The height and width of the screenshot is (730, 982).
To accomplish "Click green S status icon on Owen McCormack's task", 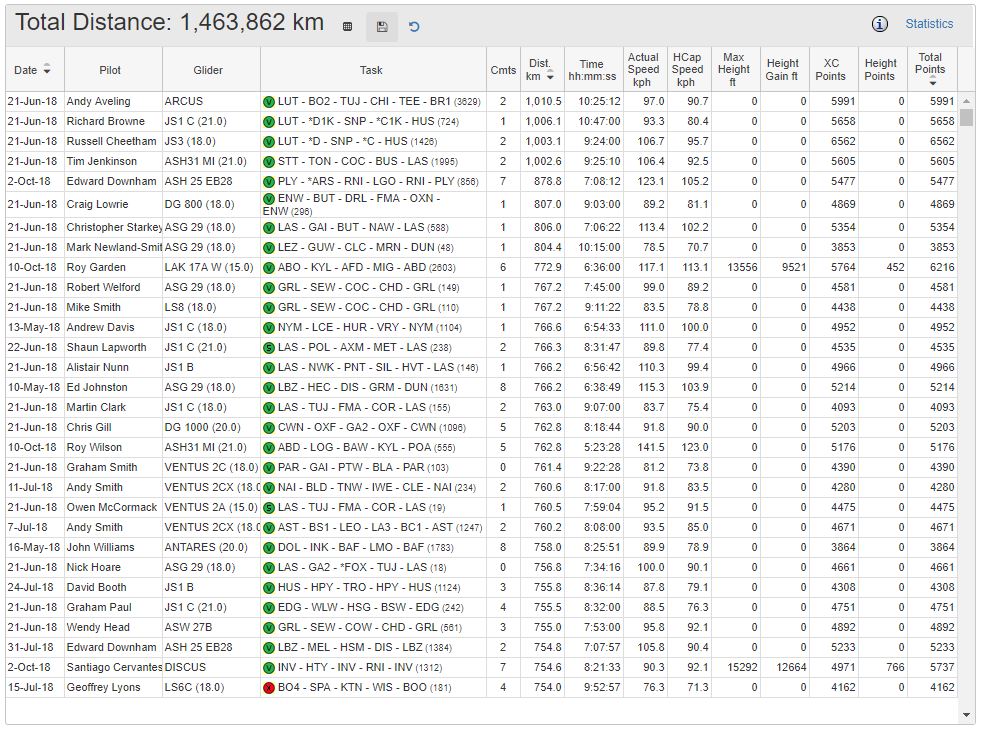I will tap(268, 508).
